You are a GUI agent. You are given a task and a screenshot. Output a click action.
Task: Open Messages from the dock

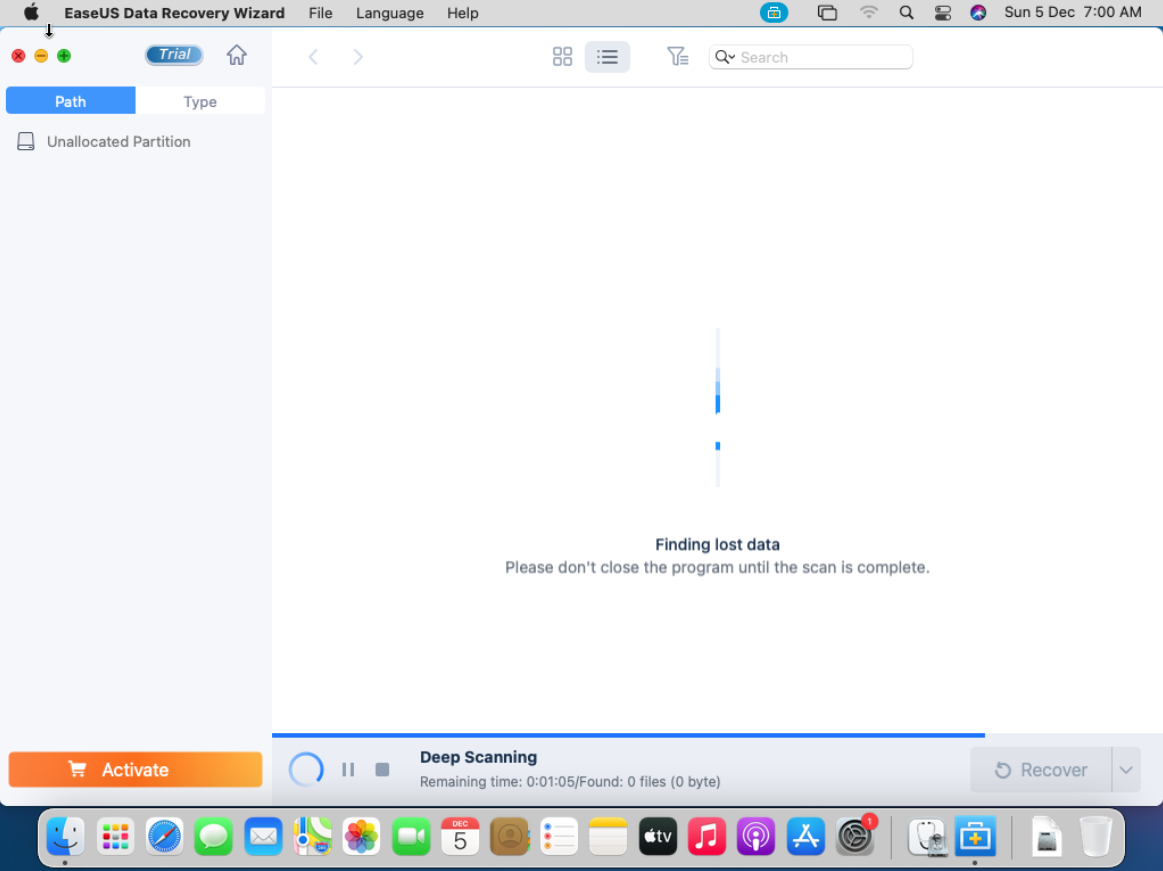214,837
